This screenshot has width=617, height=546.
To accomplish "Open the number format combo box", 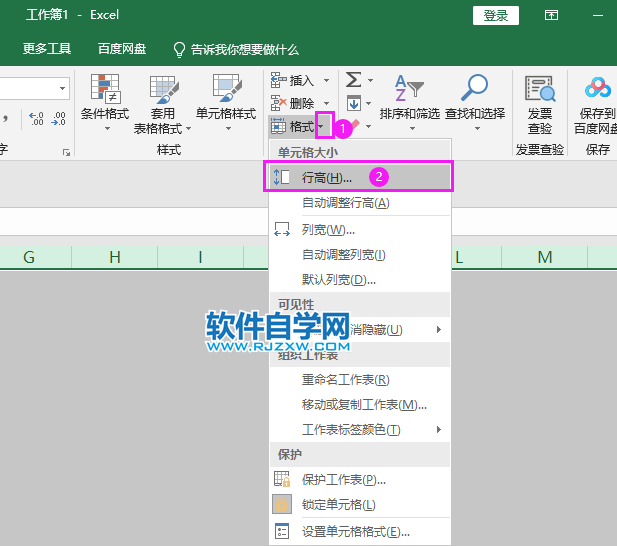I will tap(35, 88).
